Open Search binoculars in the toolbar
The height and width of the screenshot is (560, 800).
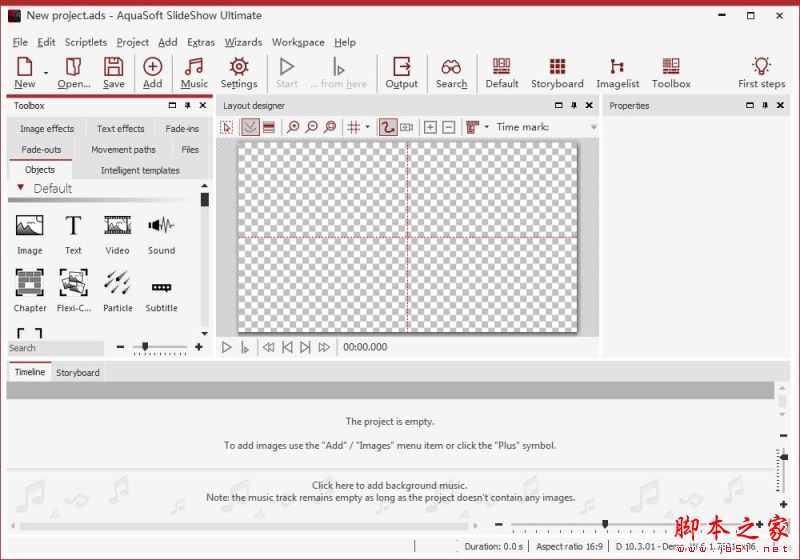coord(452,72)
